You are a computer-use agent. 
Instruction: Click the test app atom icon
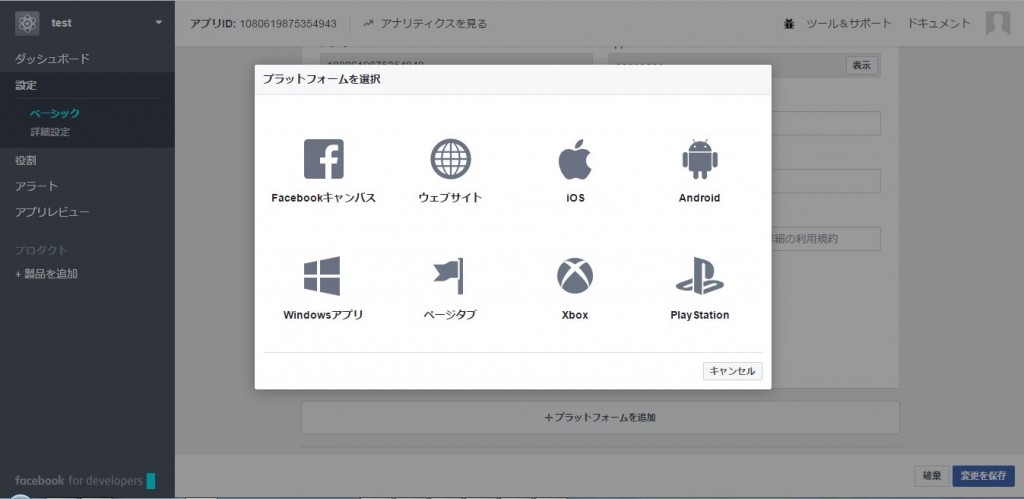pyautogui.click(x=27, y=24)
